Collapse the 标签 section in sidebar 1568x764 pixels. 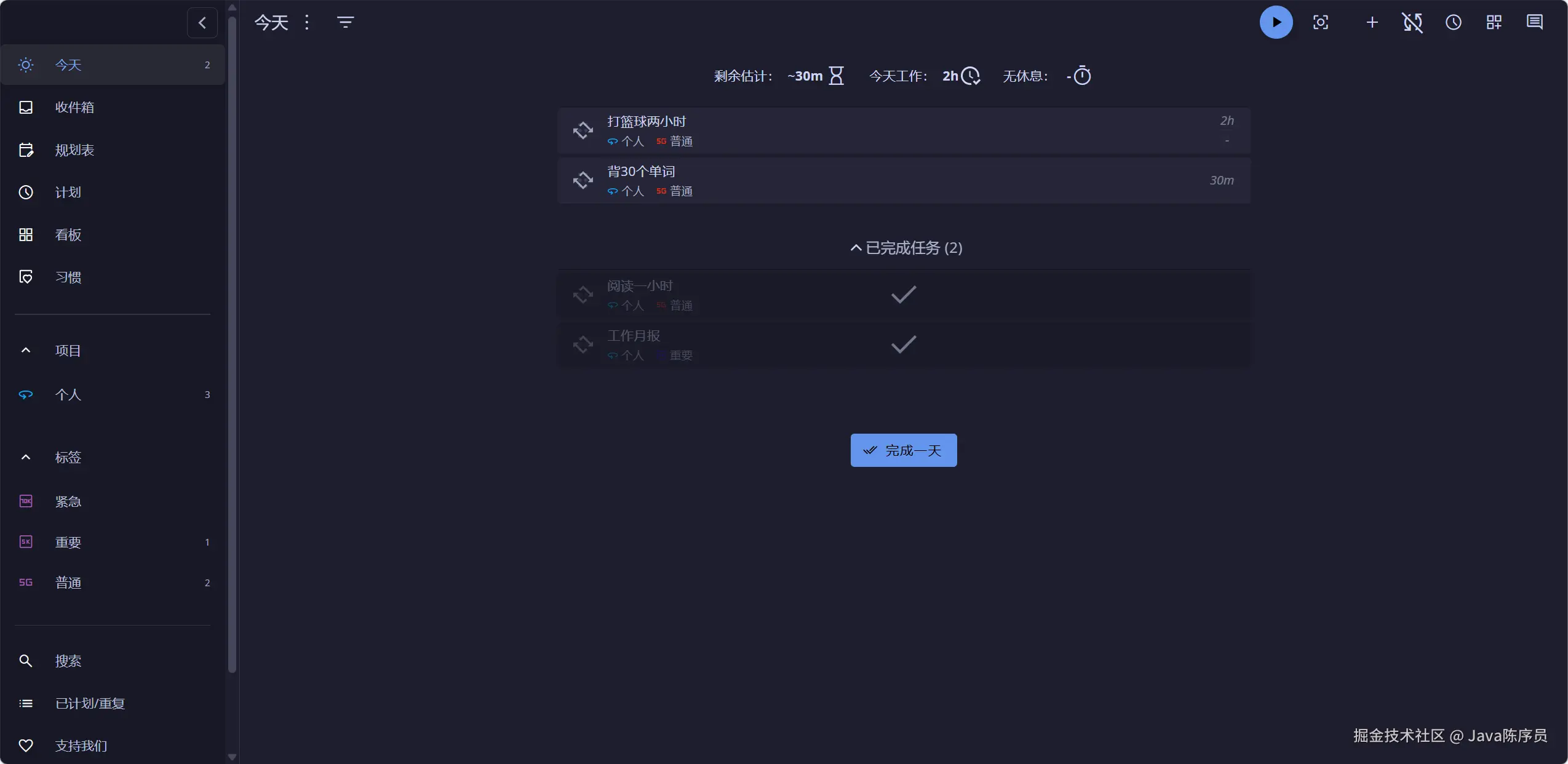(x=26, y=457)
